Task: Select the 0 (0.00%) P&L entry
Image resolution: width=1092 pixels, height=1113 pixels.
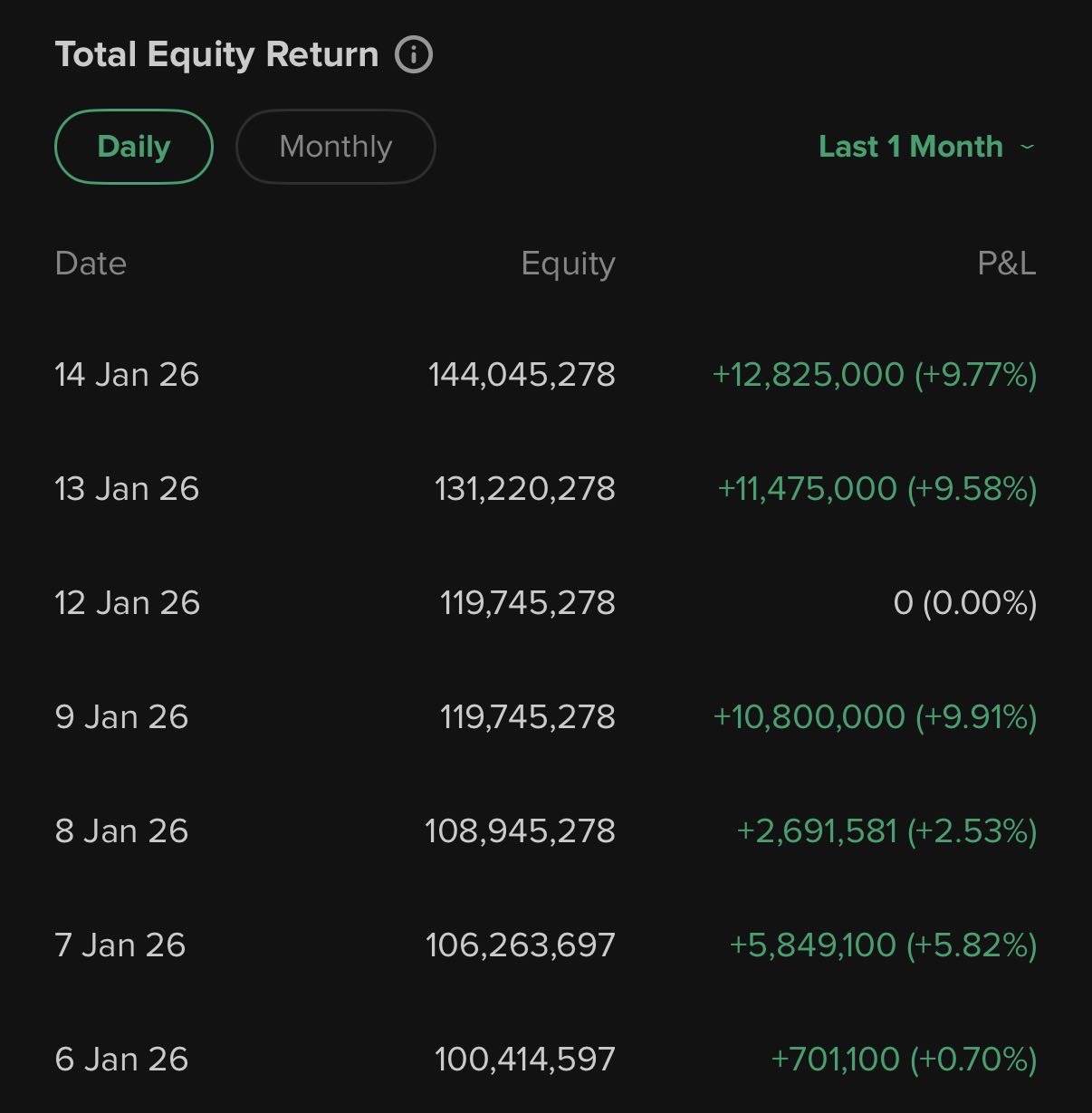Action: (964, 603)
